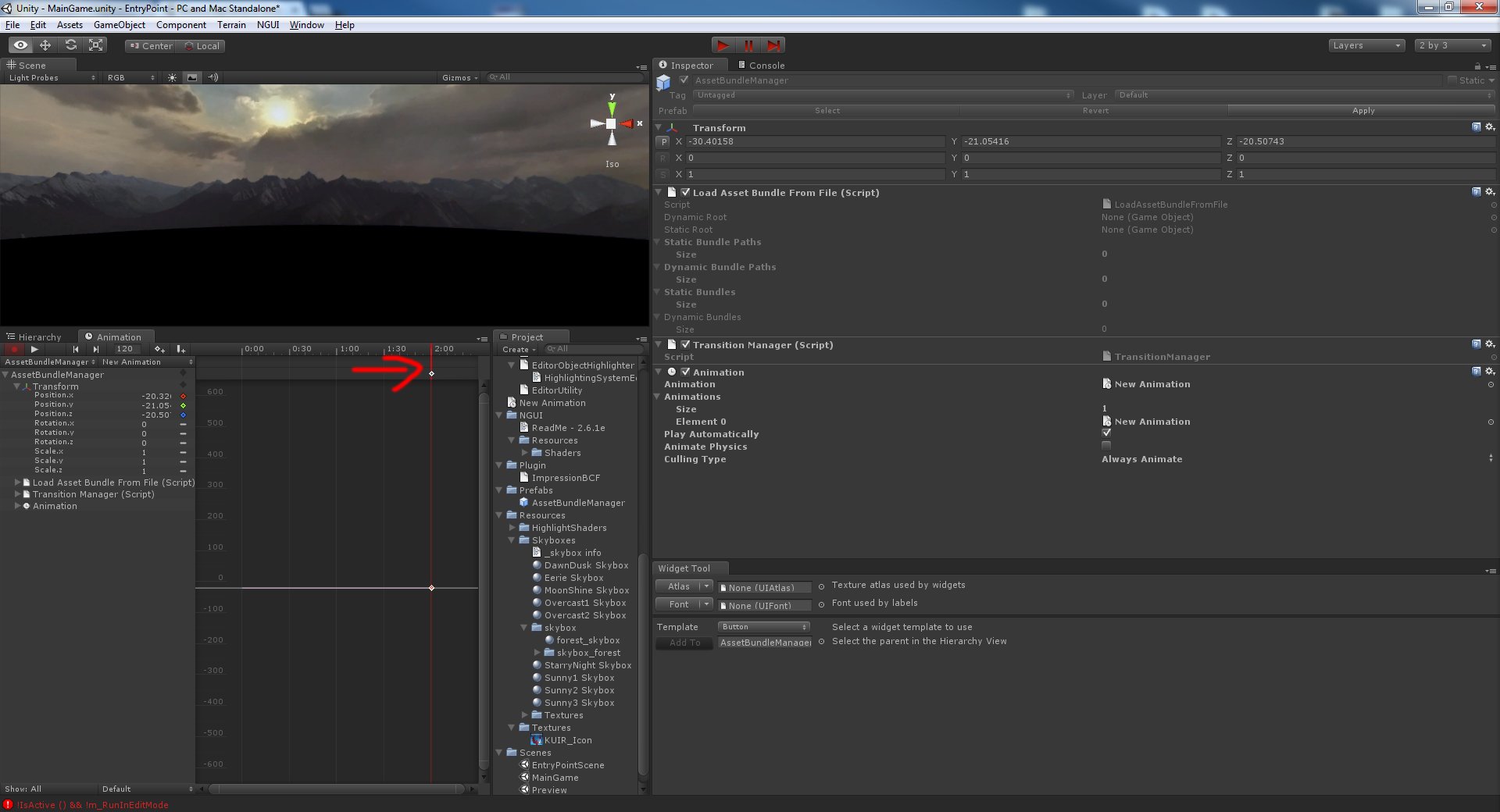Collapse the Skyboxes folder
The height and width of the screenshot is (812, 1500).
pyautogui.click(x=512, y=540)
